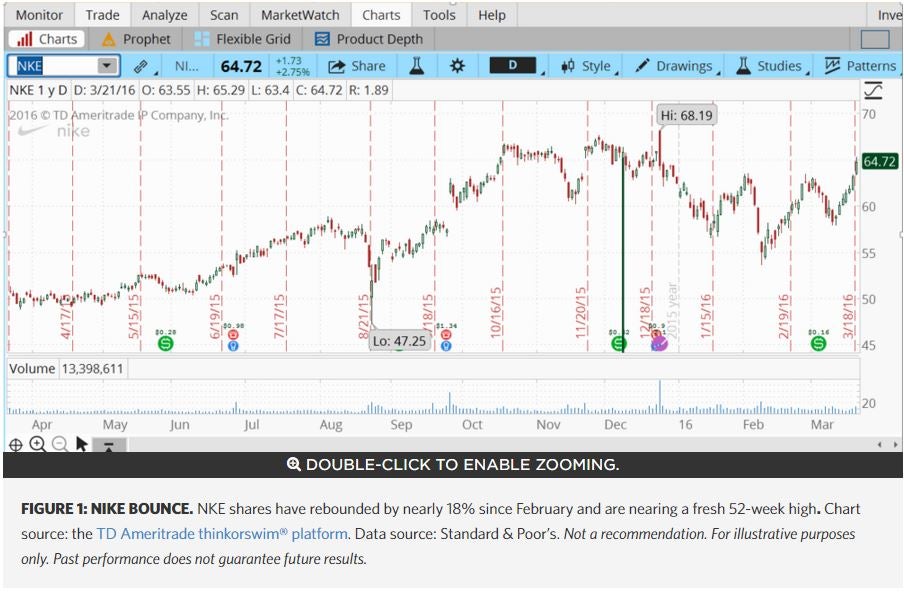Switch to Flexible Grid sub-tab
The image size is (904, 592).
click(x=243, y=39)
